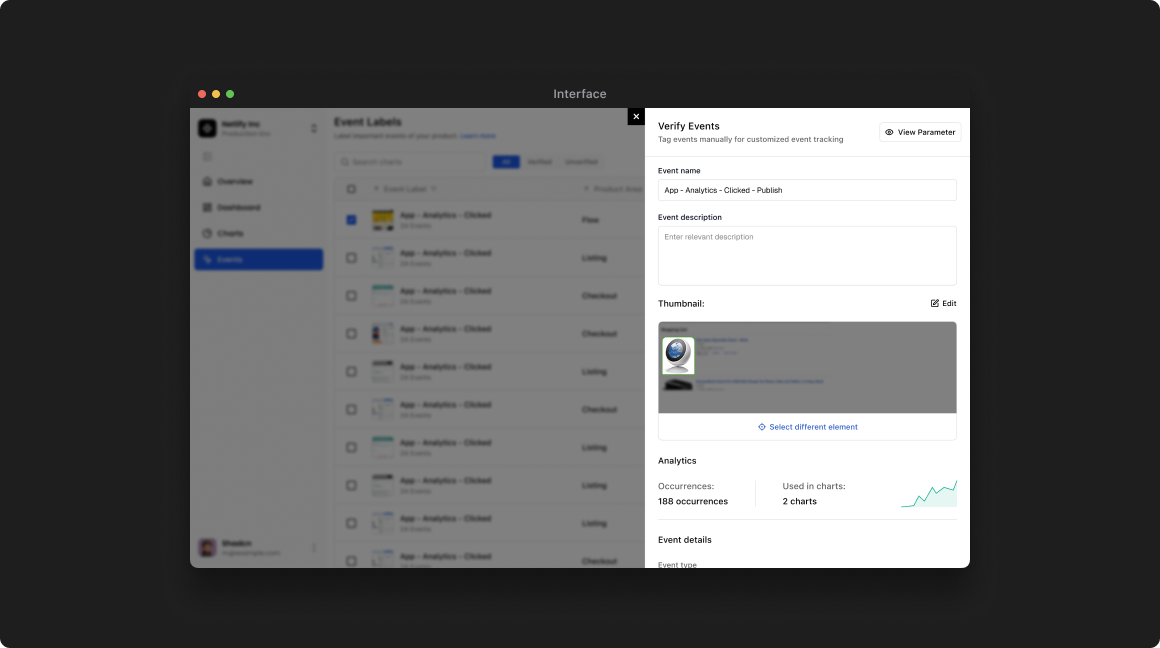Click the analytics sparkline chart
Screen dimensions: 1160x648
pos(929,492)
